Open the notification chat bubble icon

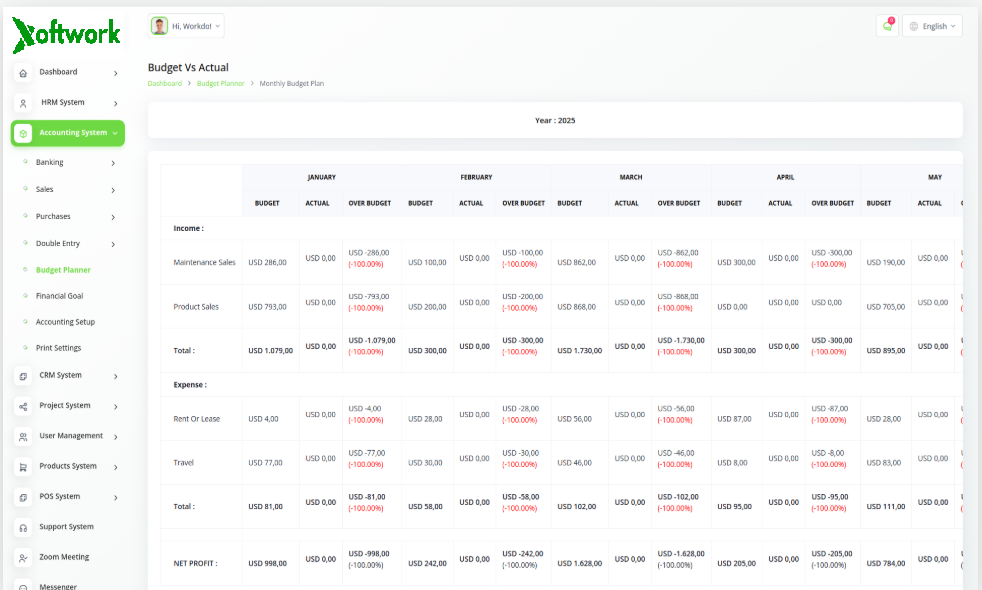coord(887,26)
